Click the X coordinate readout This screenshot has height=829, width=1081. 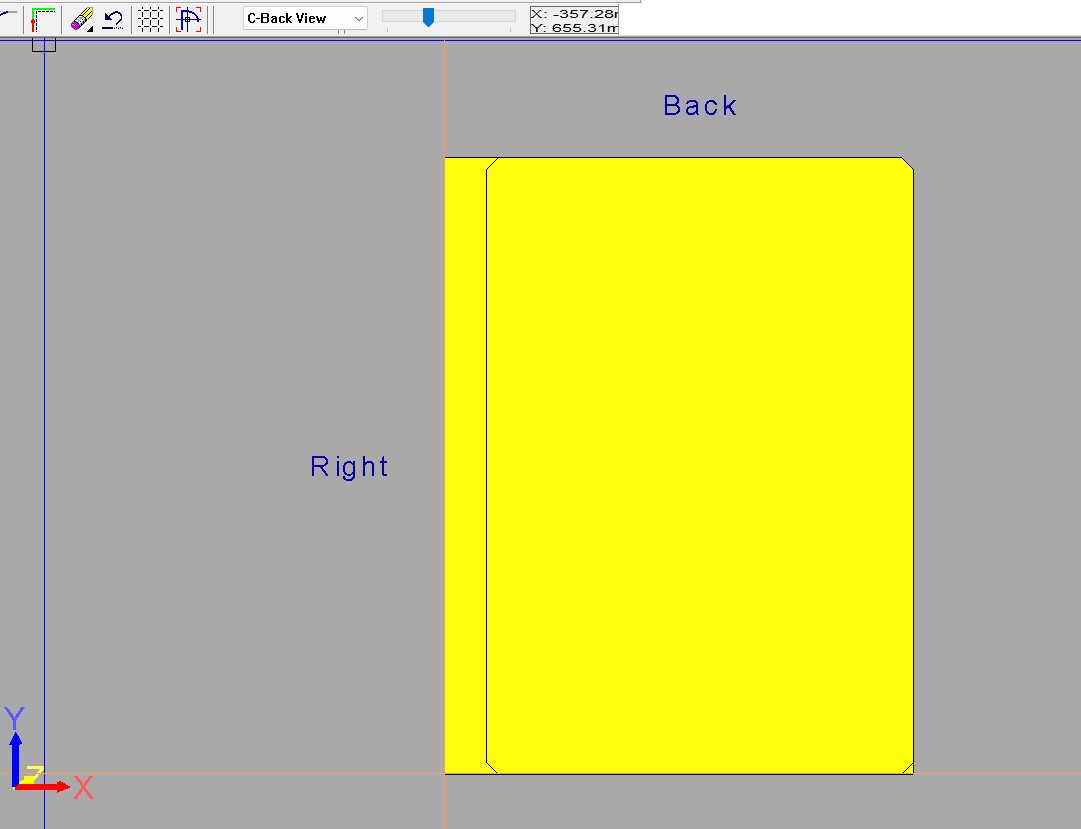(x=574, y=12)
